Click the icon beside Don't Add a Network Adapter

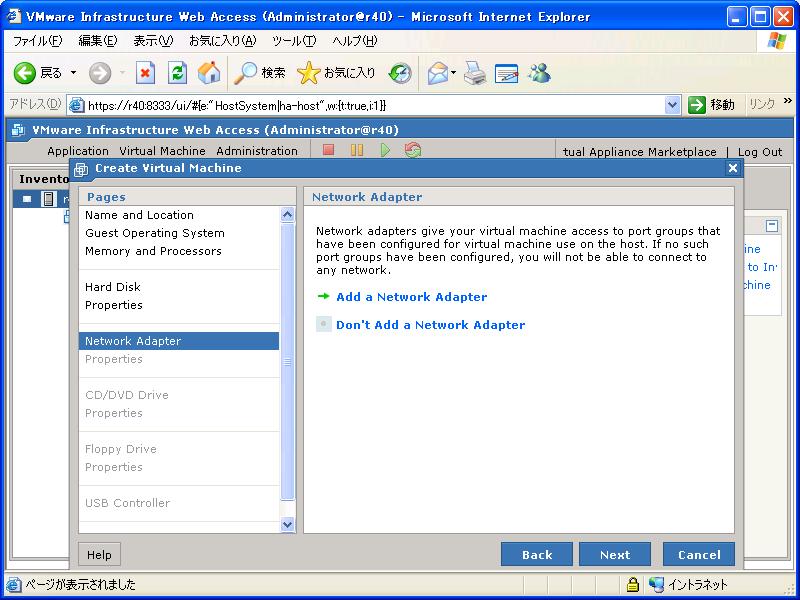323,324
